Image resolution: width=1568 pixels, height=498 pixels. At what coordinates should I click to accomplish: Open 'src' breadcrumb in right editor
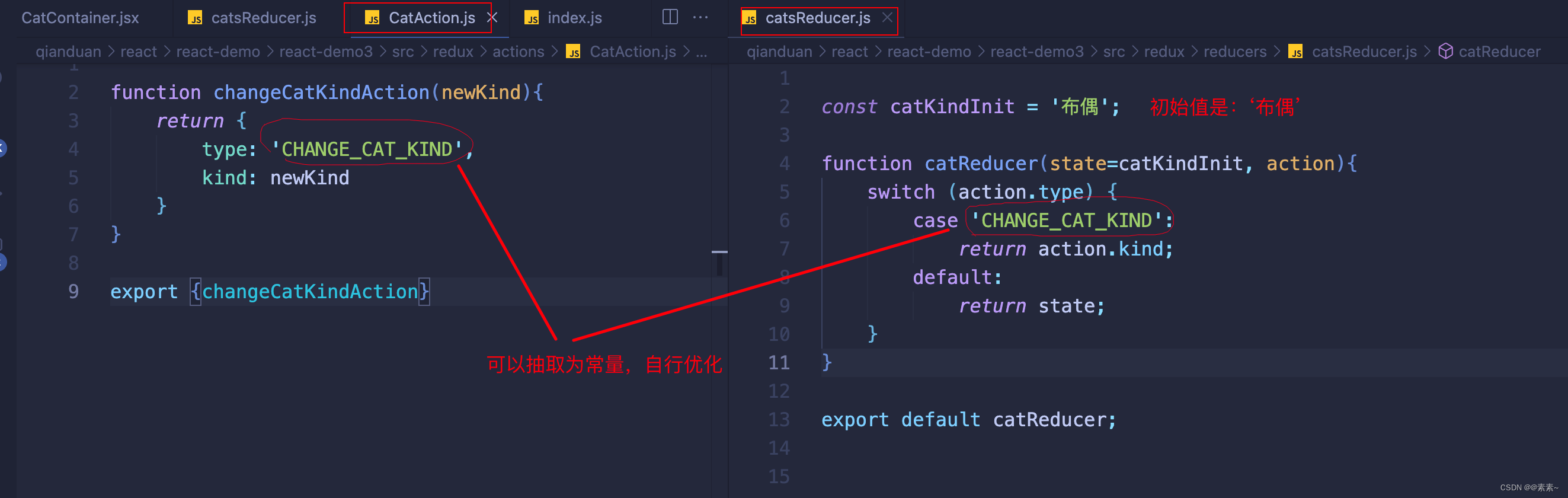(1113, 51)
